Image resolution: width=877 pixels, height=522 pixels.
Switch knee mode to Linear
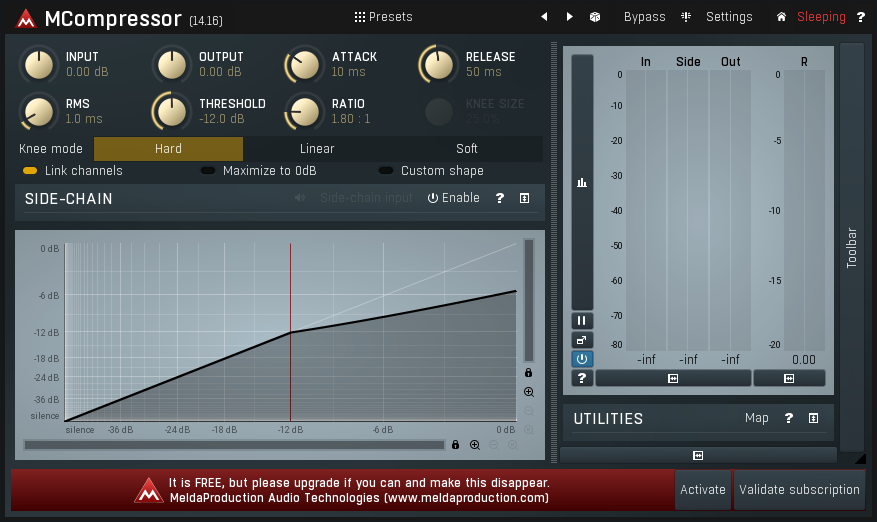pos(317,149)
